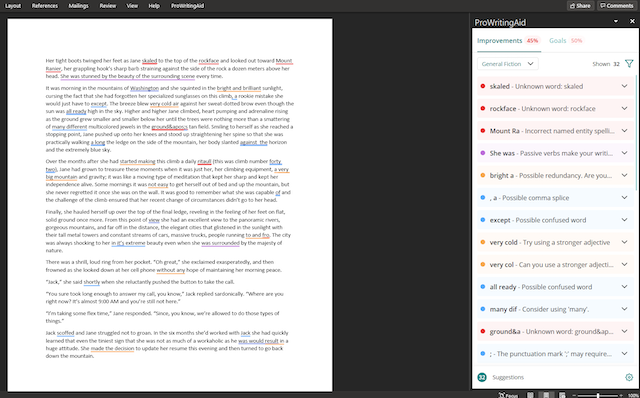Click the Comments button
The width and height of the screenshot is (640, 398).
coord(617,6)
